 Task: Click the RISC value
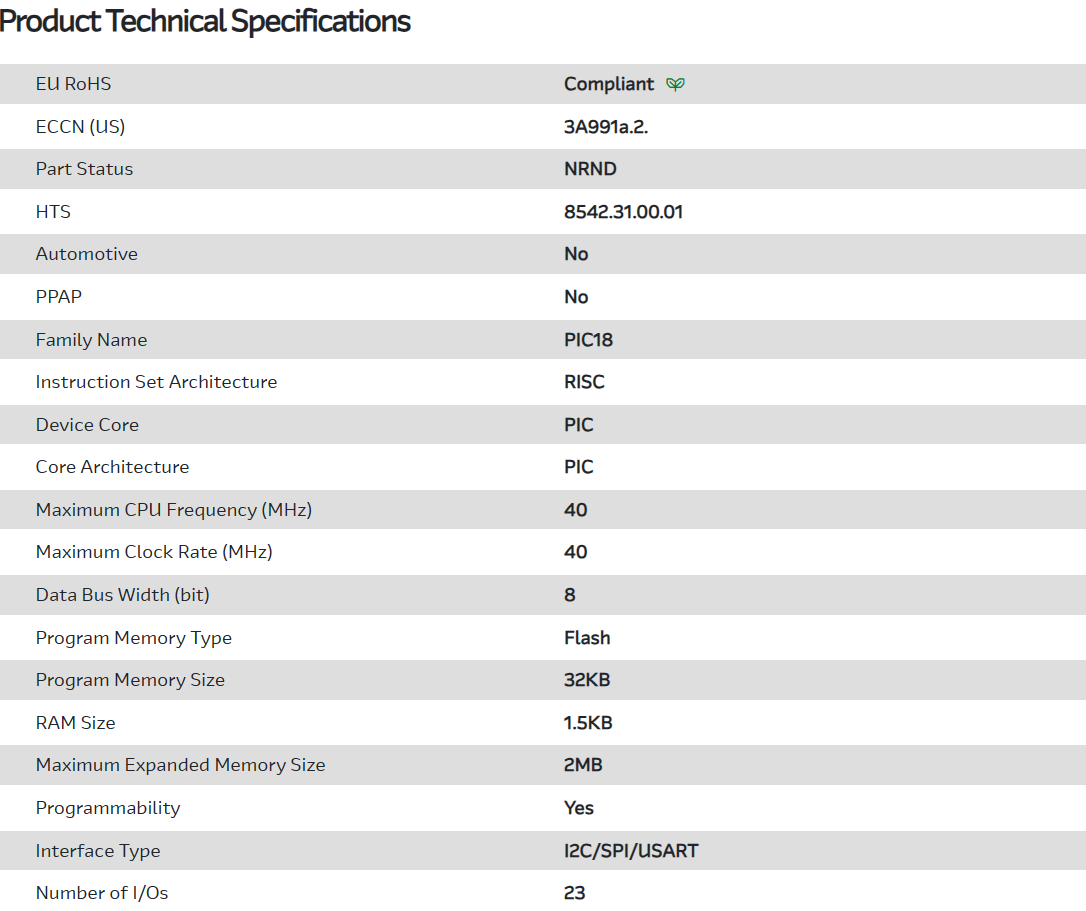click(x=584, y=382)
